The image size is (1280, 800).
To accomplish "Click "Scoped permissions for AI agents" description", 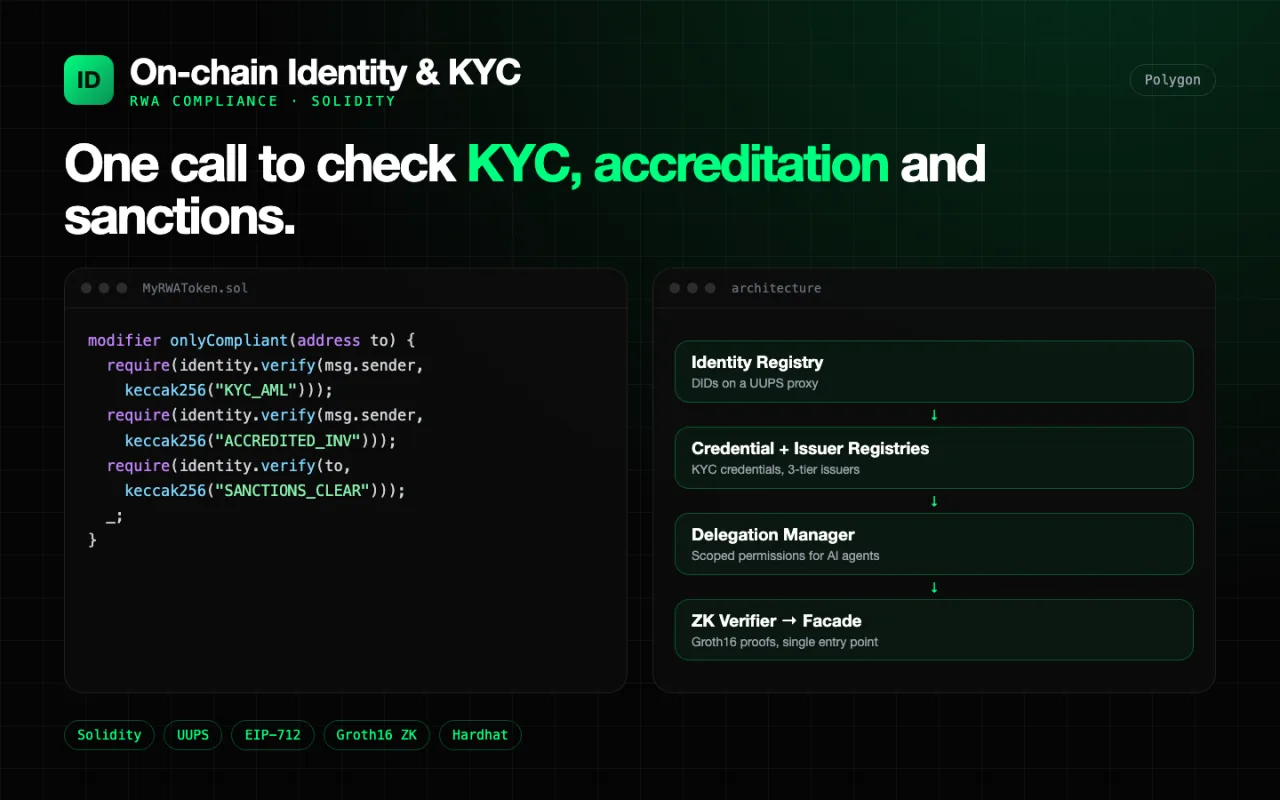I will click(785, 555).
